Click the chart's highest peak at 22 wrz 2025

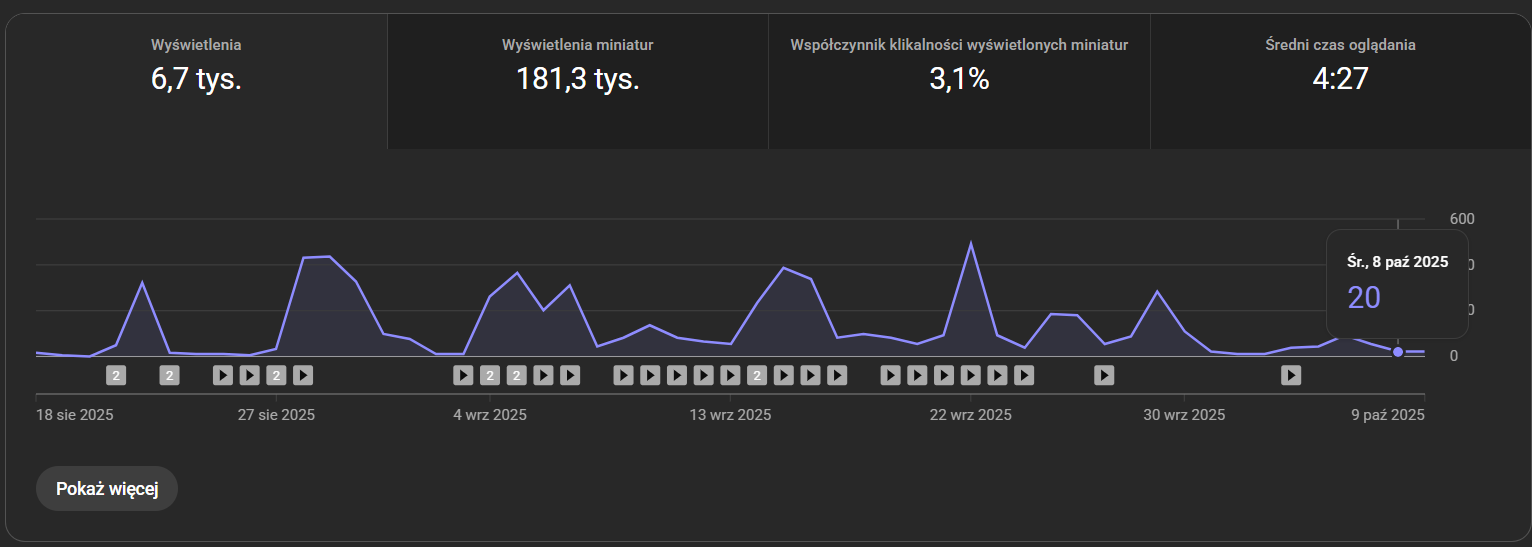pos(970,243)
